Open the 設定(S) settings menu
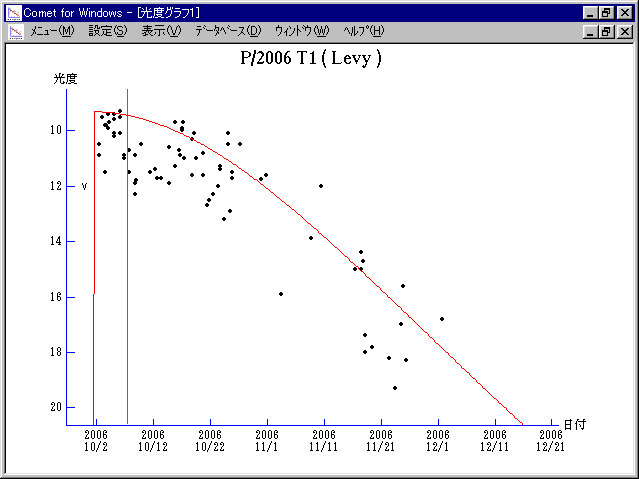The width and height of the screenshot is (639, 479). click(x=108, y=31)
